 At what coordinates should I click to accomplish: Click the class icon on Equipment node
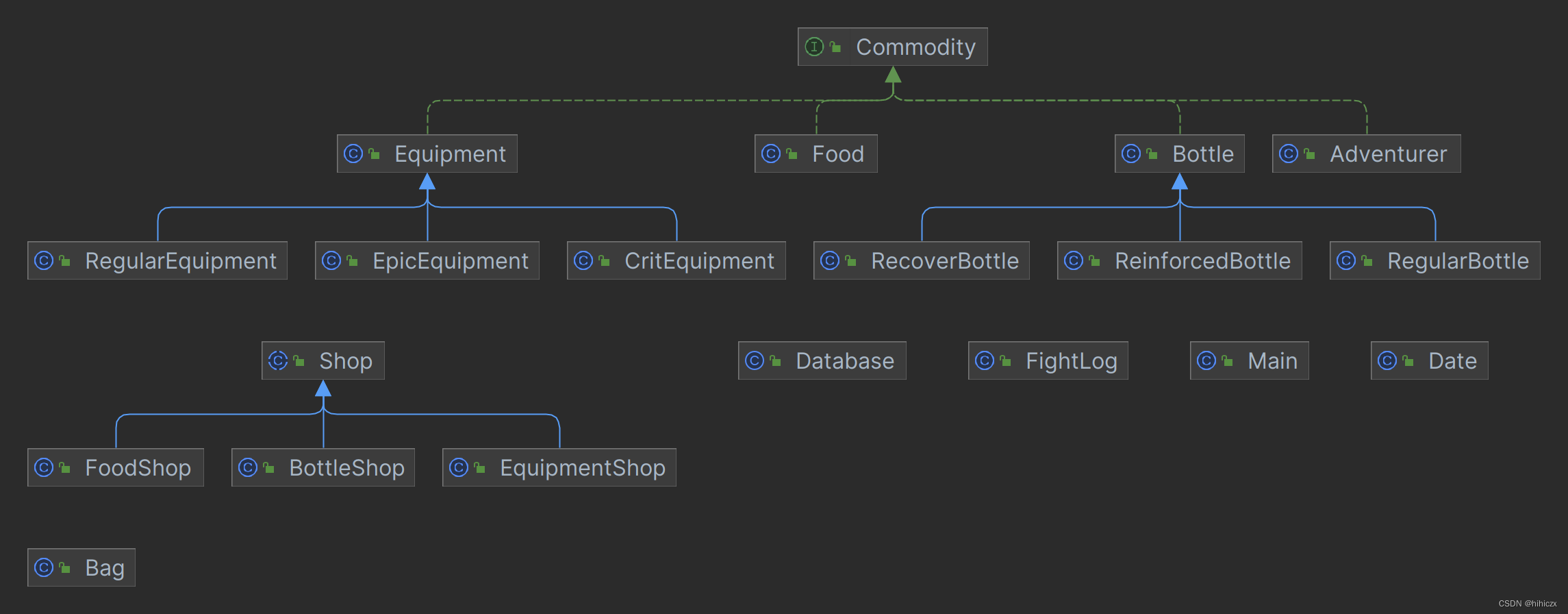click(353, 153)
